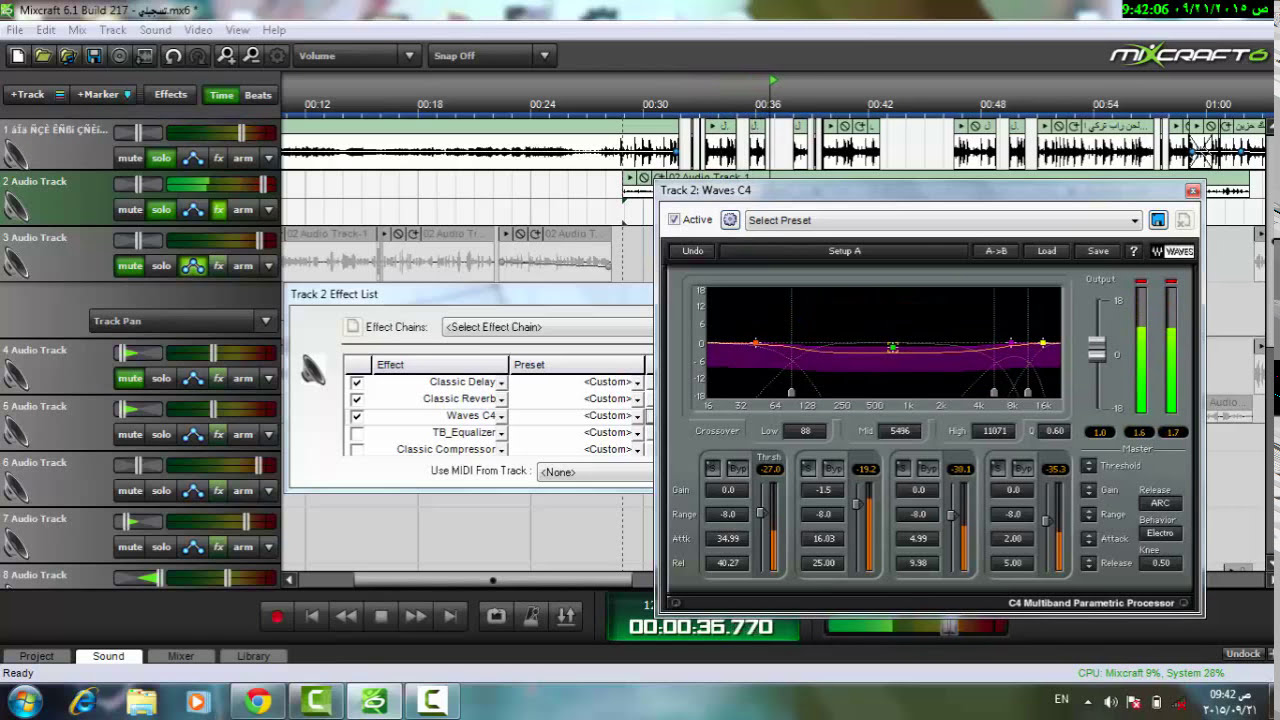The height and width of the screenshot is (720, 1280).
Task: Open the mixdown icon beside the metronome
Action: (x=566, y=617)
